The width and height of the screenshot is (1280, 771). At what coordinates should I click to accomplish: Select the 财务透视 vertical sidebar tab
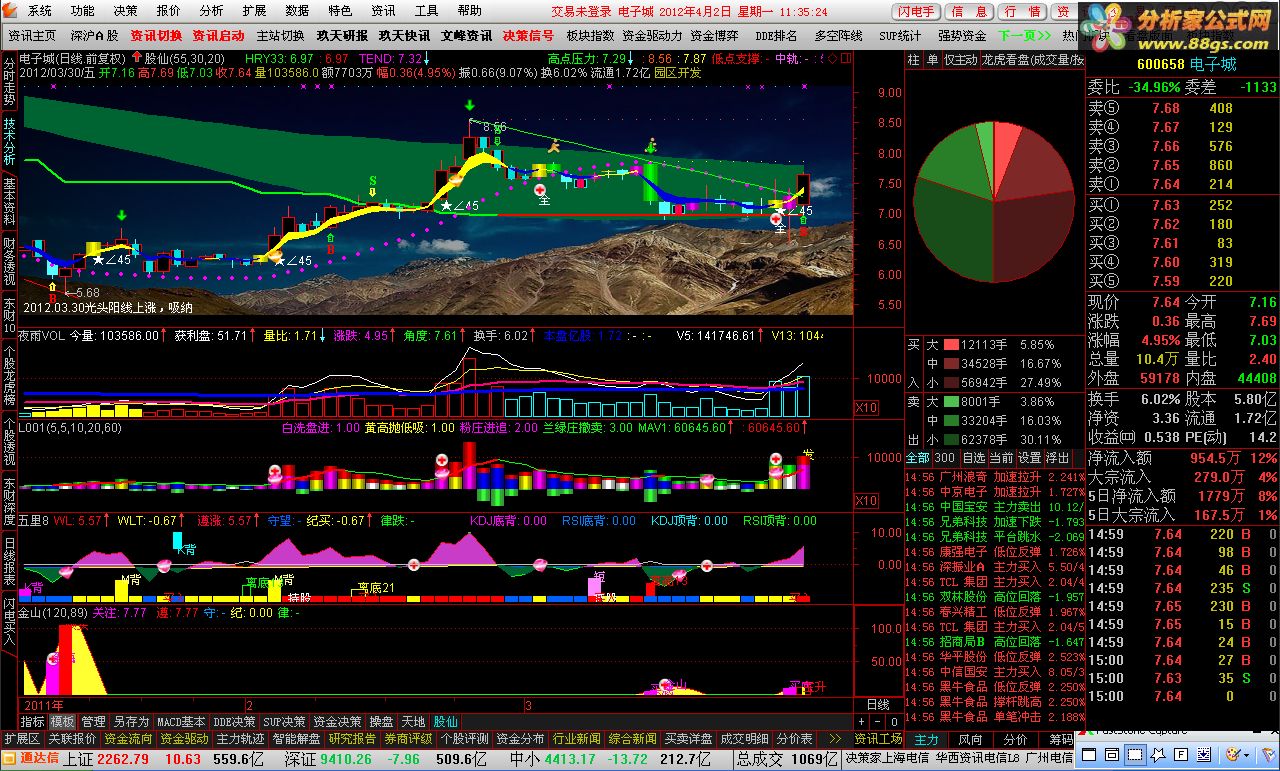tap(9, 263)
